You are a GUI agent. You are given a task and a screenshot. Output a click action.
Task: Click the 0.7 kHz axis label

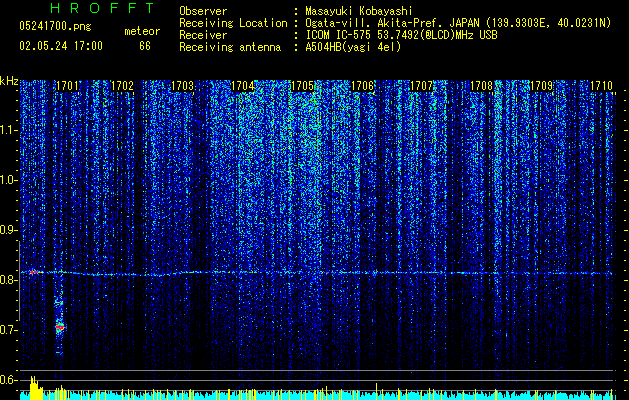click(9, 330)
